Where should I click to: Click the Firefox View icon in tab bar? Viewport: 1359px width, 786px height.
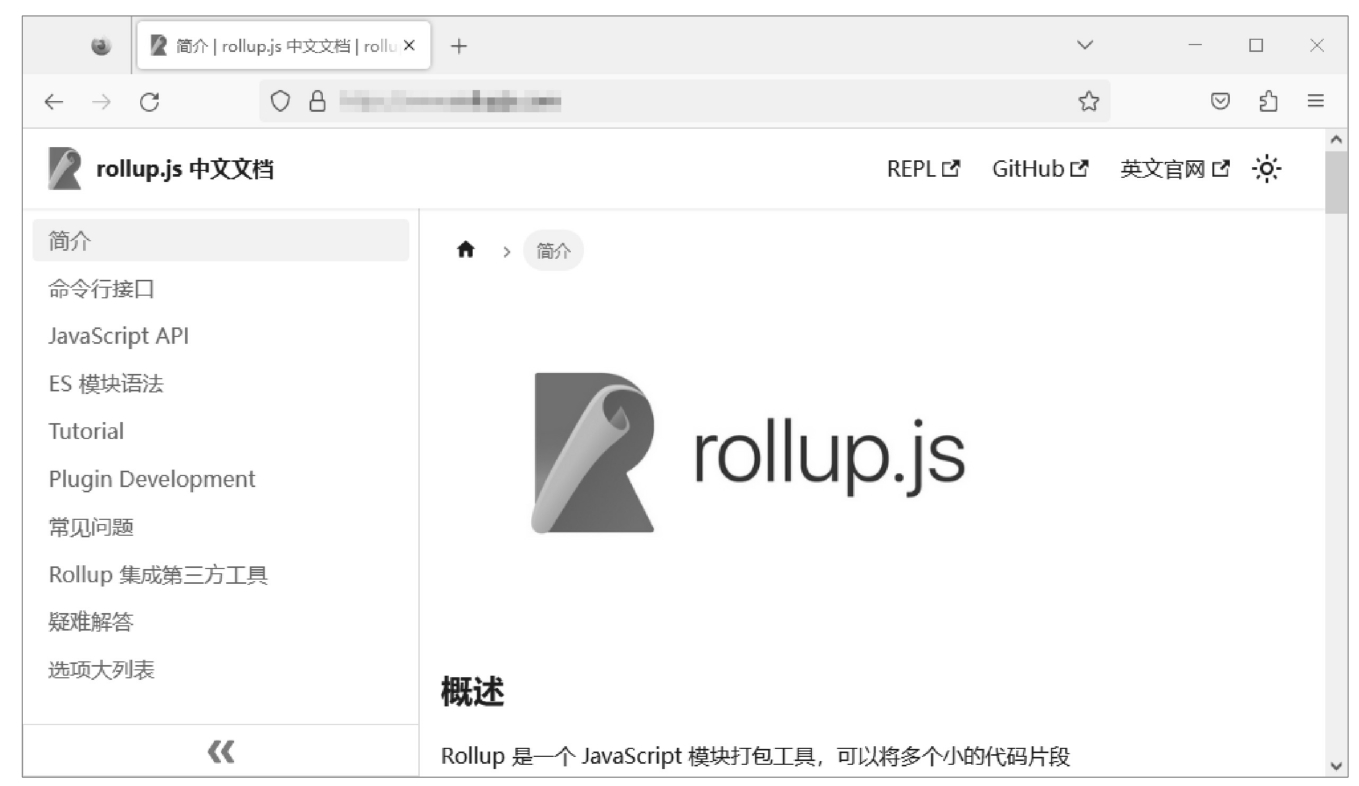point(100,46)
